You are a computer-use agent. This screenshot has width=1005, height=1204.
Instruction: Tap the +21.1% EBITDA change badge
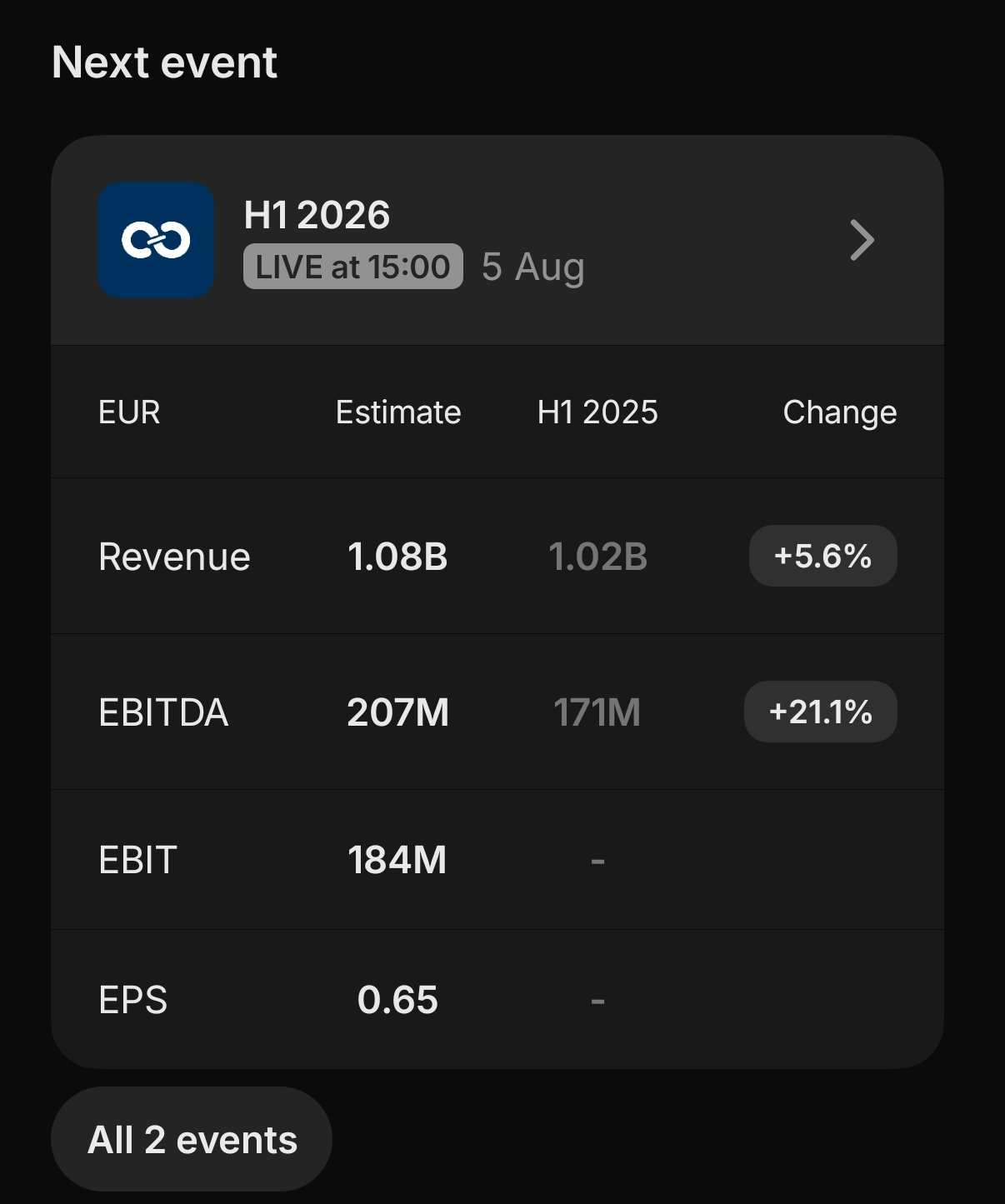[820, 712]
